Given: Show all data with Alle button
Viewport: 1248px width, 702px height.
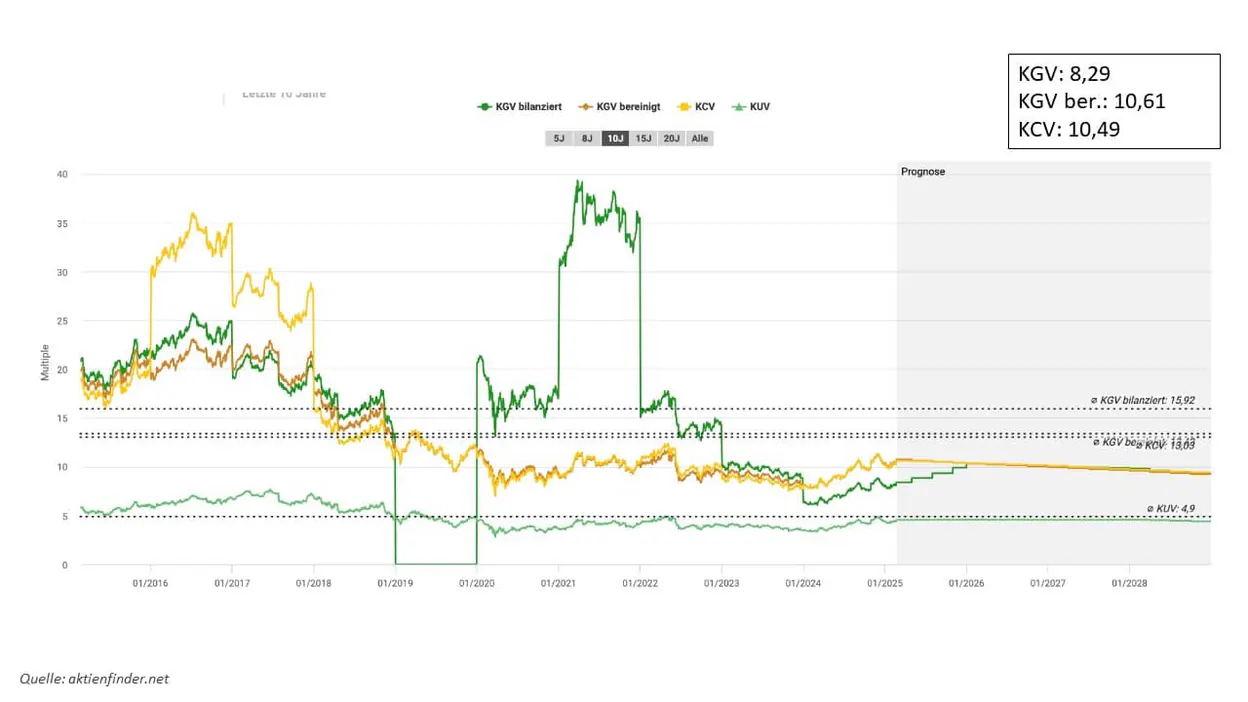Looking at the screenshot, I should pos(700,138).
